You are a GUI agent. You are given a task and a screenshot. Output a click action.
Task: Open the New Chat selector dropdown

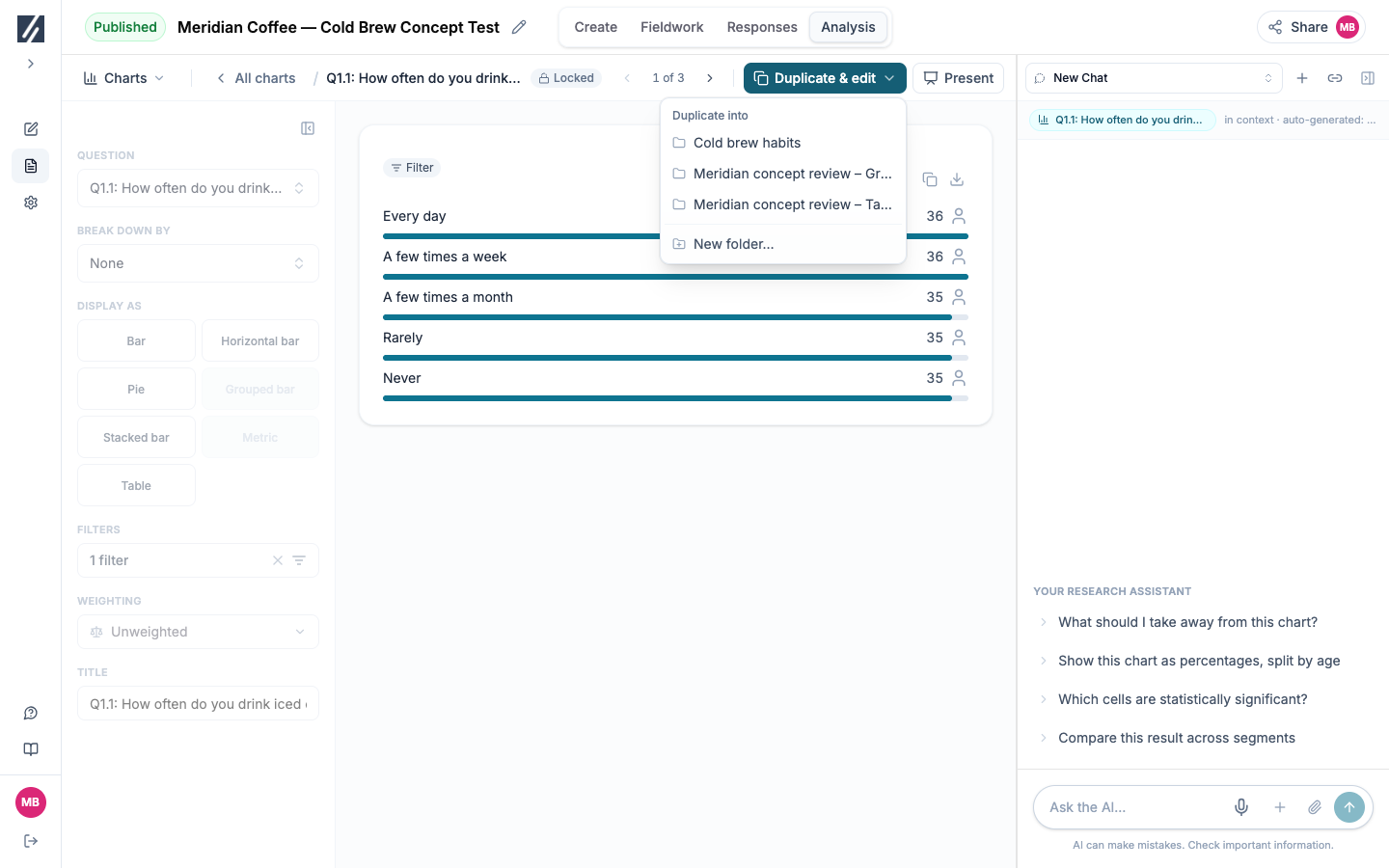point(1154,78)
